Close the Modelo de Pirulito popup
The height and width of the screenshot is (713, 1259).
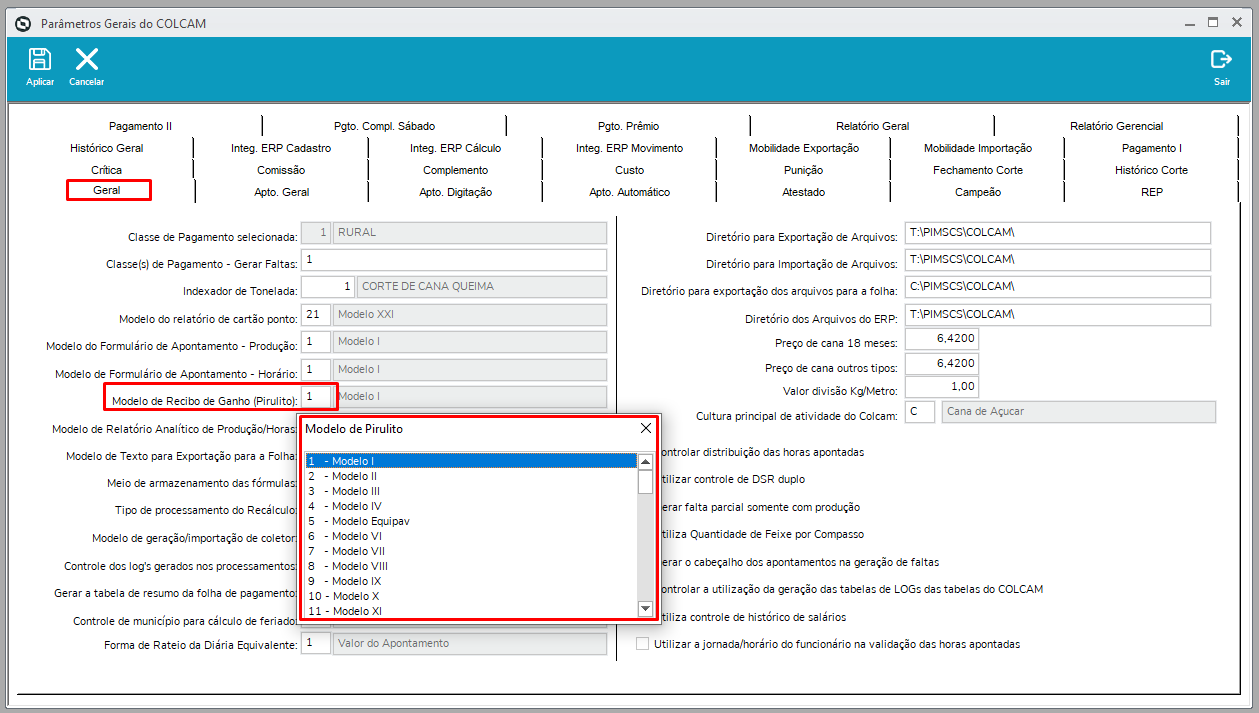click(646, 429)
